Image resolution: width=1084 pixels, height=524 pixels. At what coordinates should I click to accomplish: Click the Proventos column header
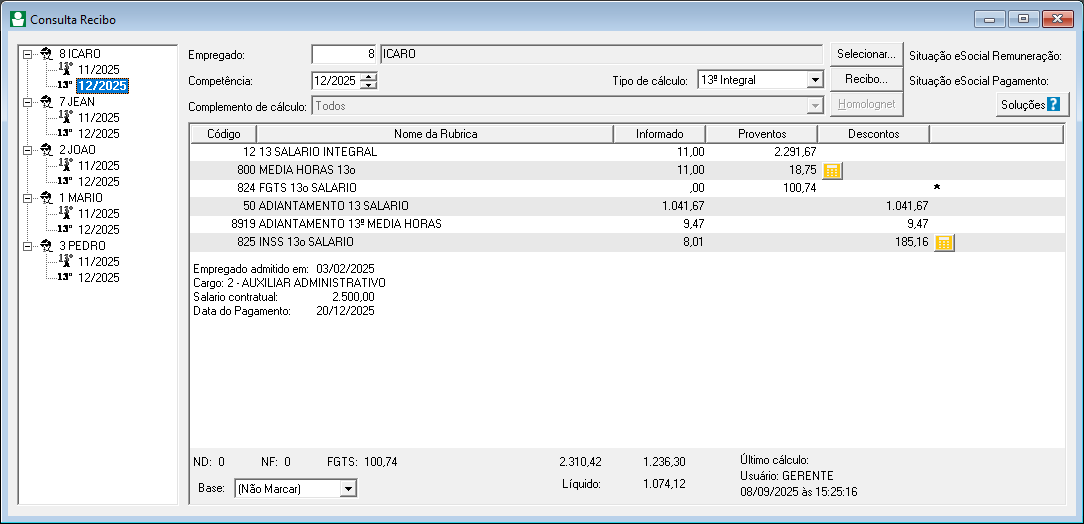pyautogui.click(x=761, y=133)
